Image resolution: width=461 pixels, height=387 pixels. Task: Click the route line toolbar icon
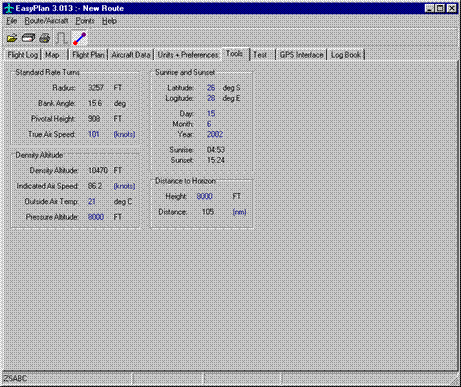80,38
